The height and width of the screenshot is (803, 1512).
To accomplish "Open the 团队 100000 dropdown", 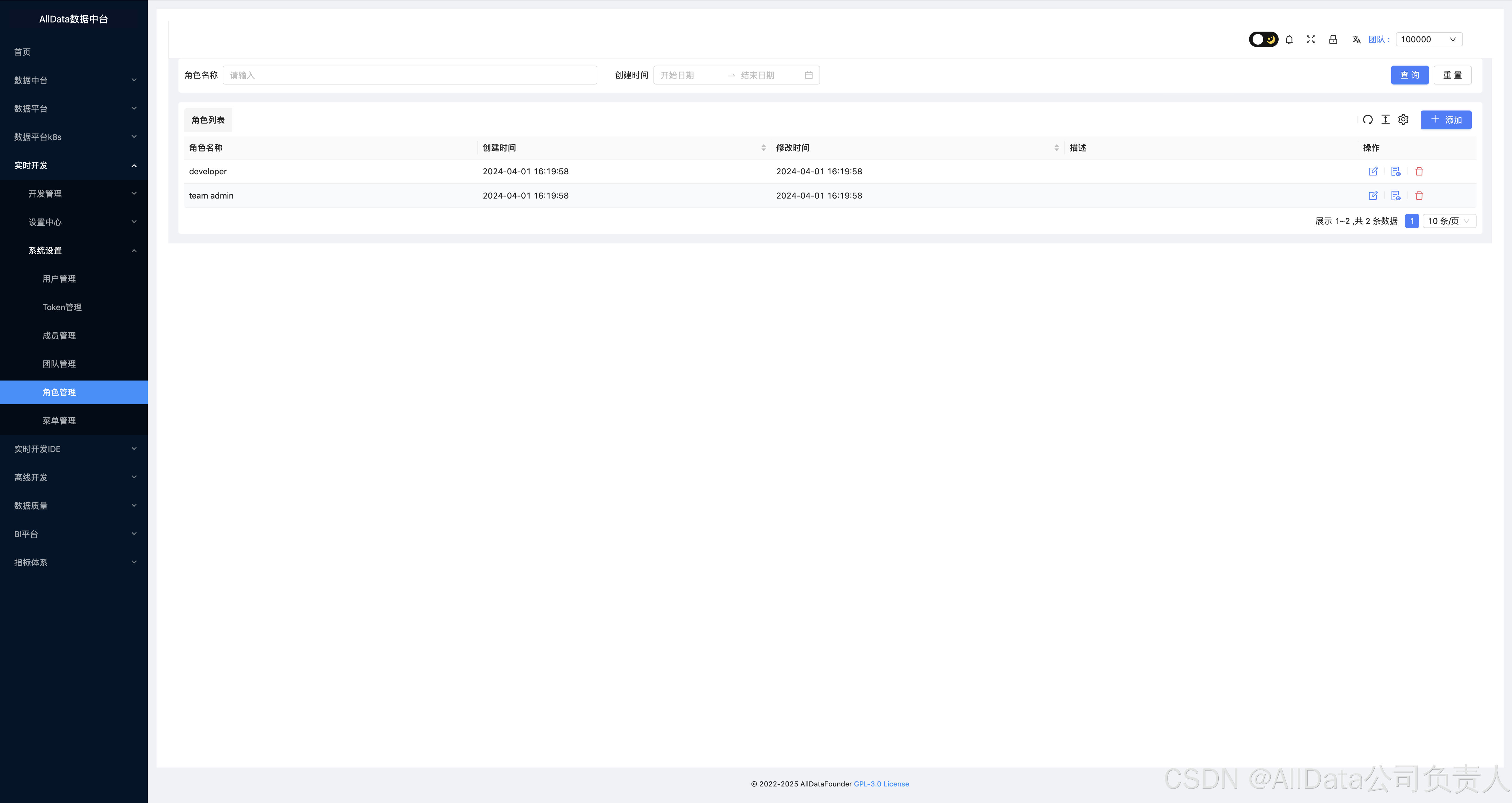I will 1429,39.
